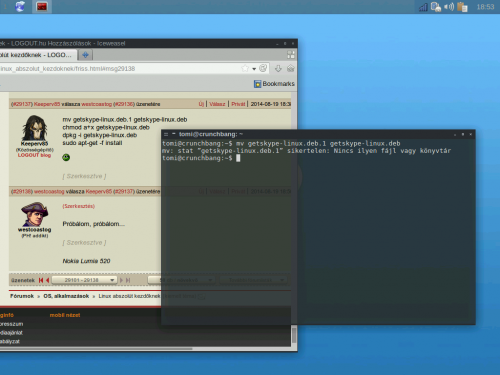Go to the Iceweasel home page icon

coord(290,69)
